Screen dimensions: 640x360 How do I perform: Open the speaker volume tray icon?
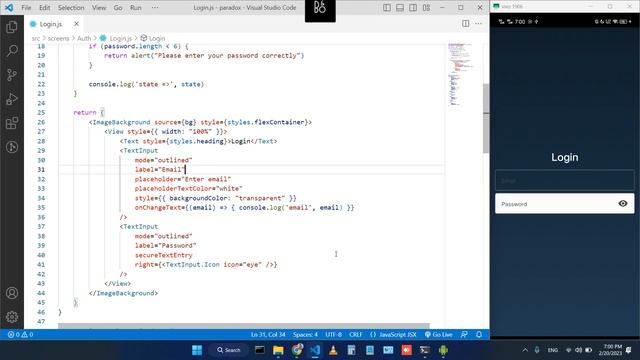coord(578,350)
